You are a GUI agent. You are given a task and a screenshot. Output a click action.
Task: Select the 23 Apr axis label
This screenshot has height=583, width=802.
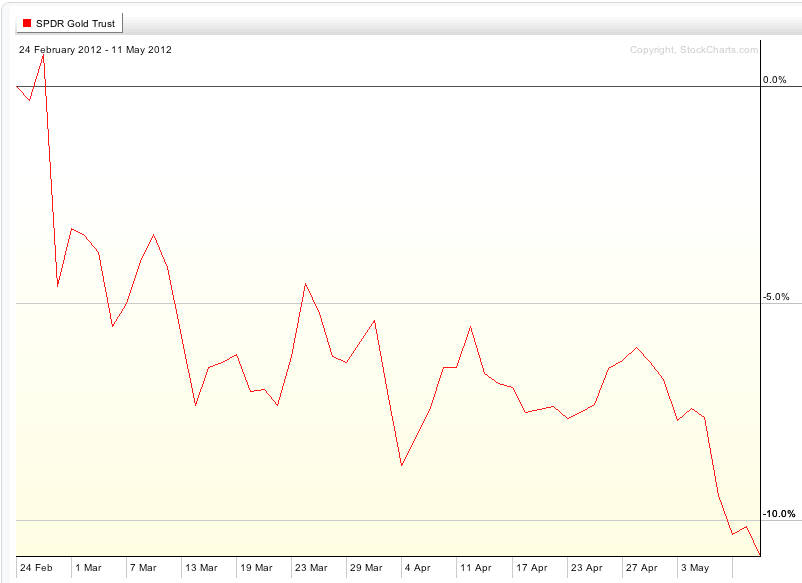coord(587,565)
